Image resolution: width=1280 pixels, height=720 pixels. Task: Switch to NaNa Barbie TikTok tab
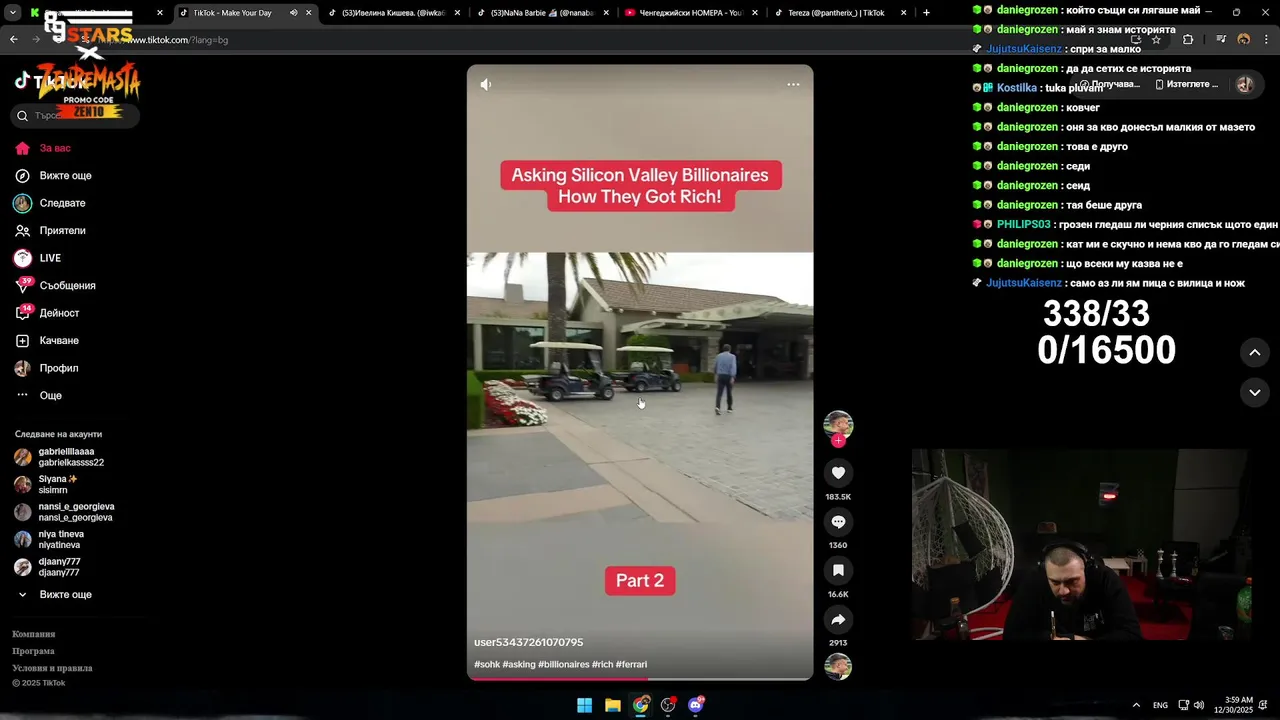click(542, 13)
